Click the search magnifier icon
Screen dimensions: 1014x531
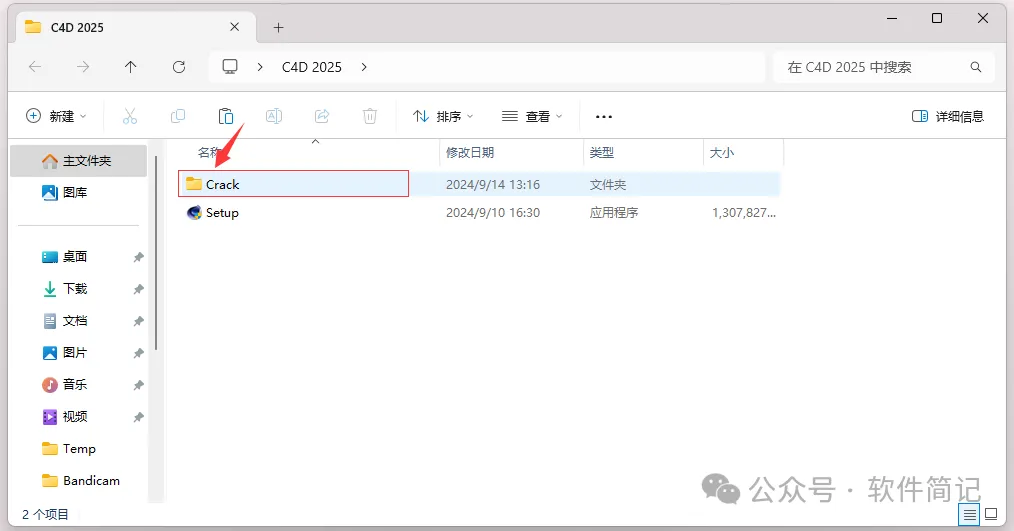(x=976, y=67)
